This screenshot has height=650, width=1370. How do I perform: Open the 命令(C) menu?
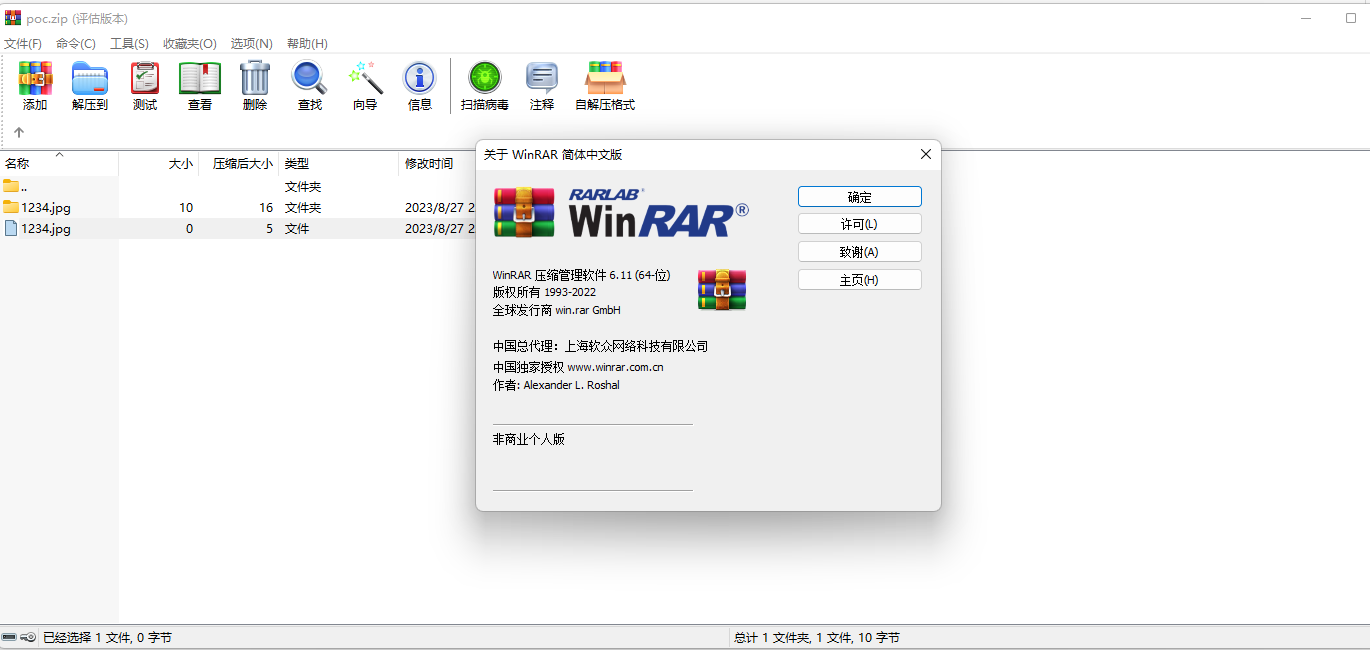(76, 43)
